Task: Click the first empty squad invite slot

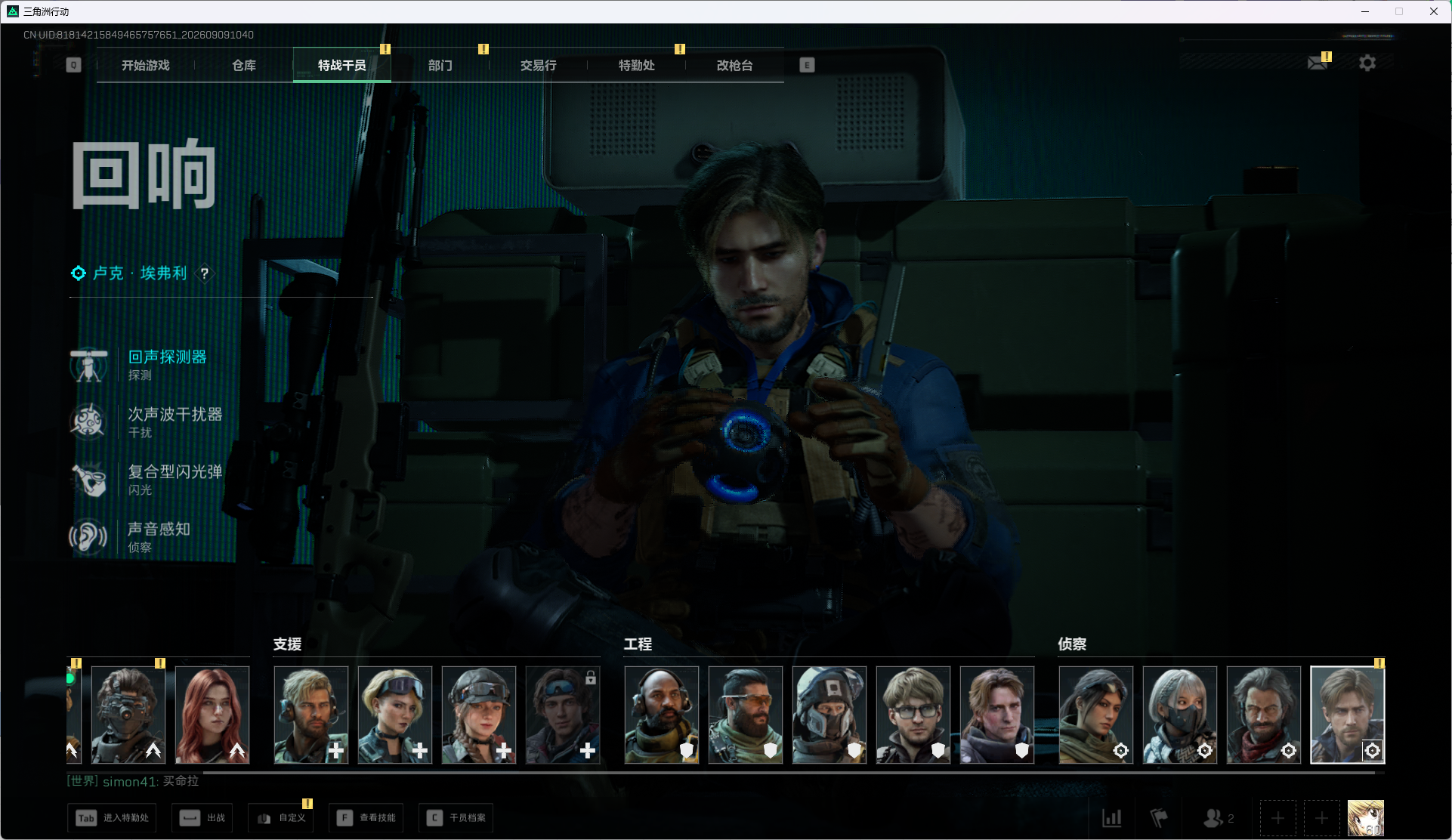Action: (1278, 818)
